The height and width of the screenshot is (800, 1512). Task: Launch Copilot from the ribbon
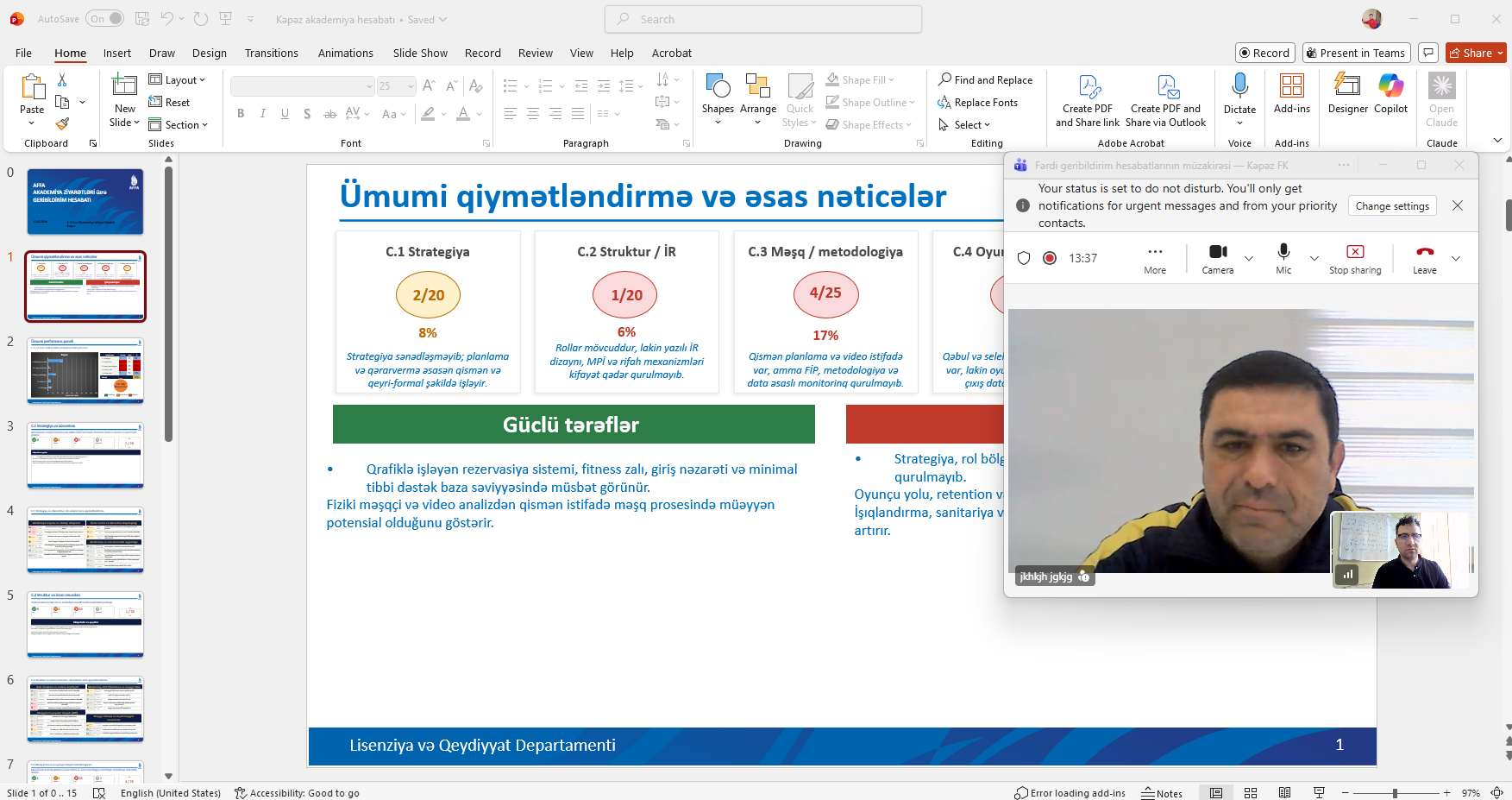pos(1390,93)
